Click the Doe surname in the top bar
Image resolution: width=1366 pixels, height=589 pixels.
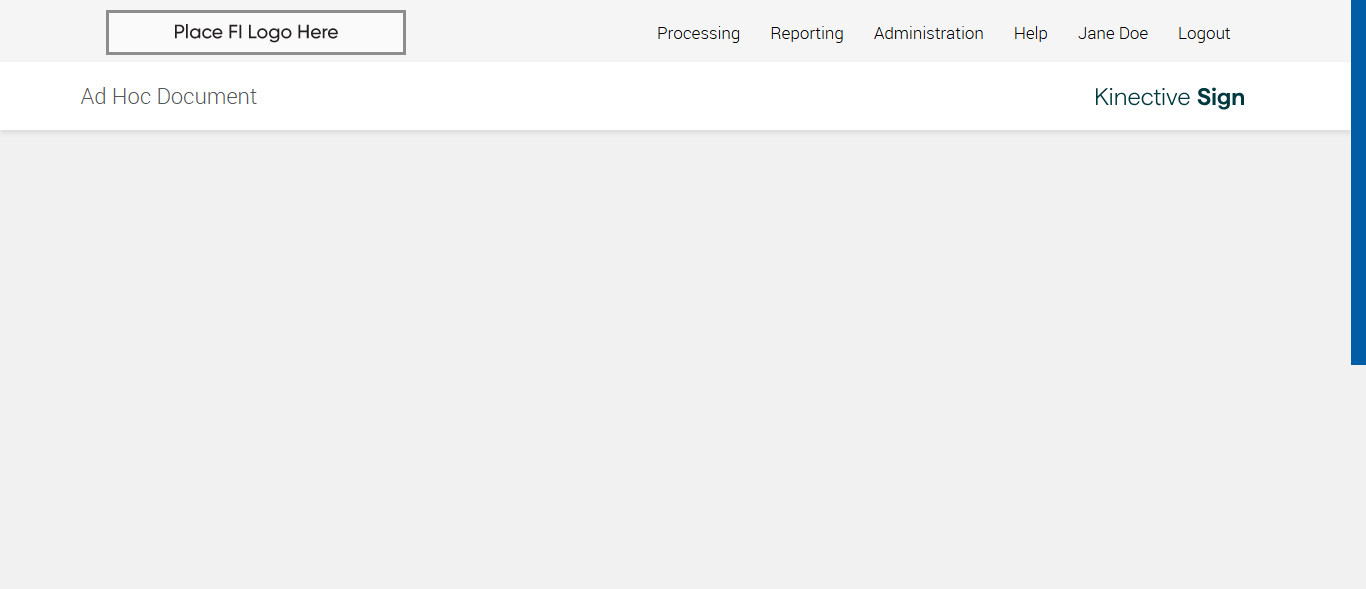(1132, 33)
